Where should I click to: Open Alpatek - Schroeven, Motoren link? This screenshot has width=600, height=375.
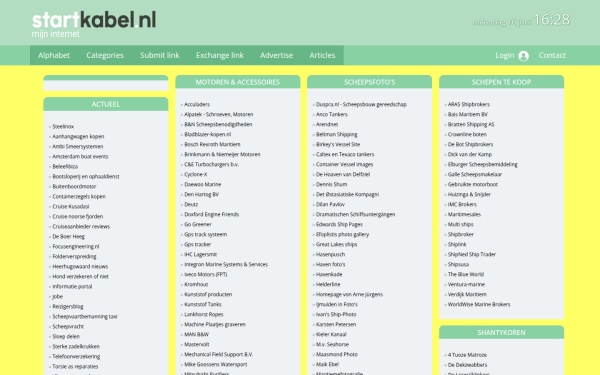coord(219,114)
